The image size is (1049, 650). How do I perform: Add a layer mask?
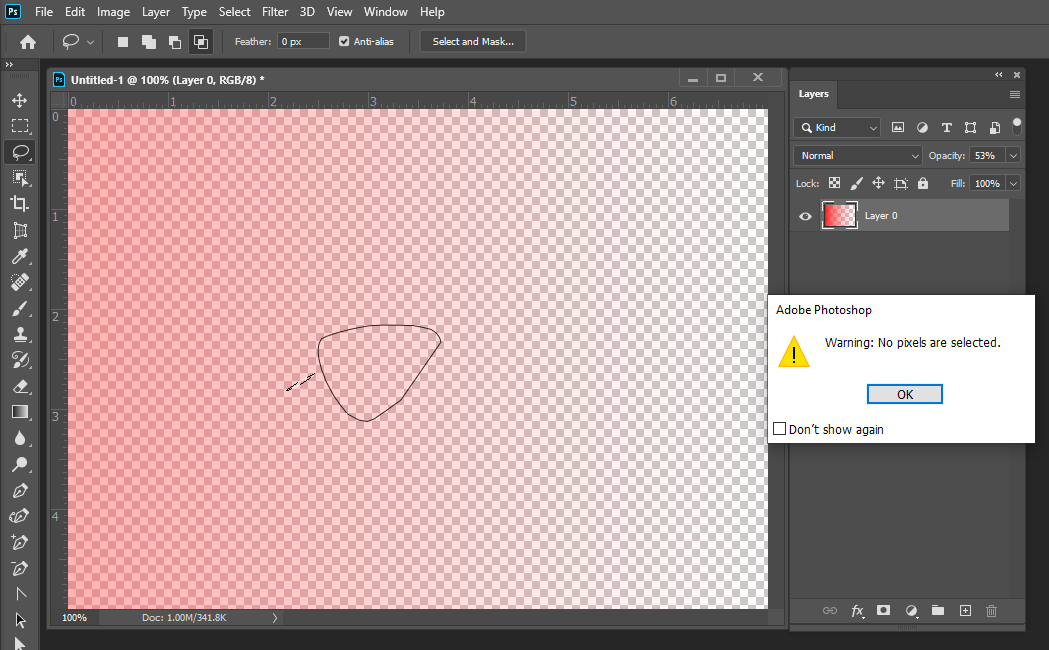pyautogui.click(x=883, y=610)
